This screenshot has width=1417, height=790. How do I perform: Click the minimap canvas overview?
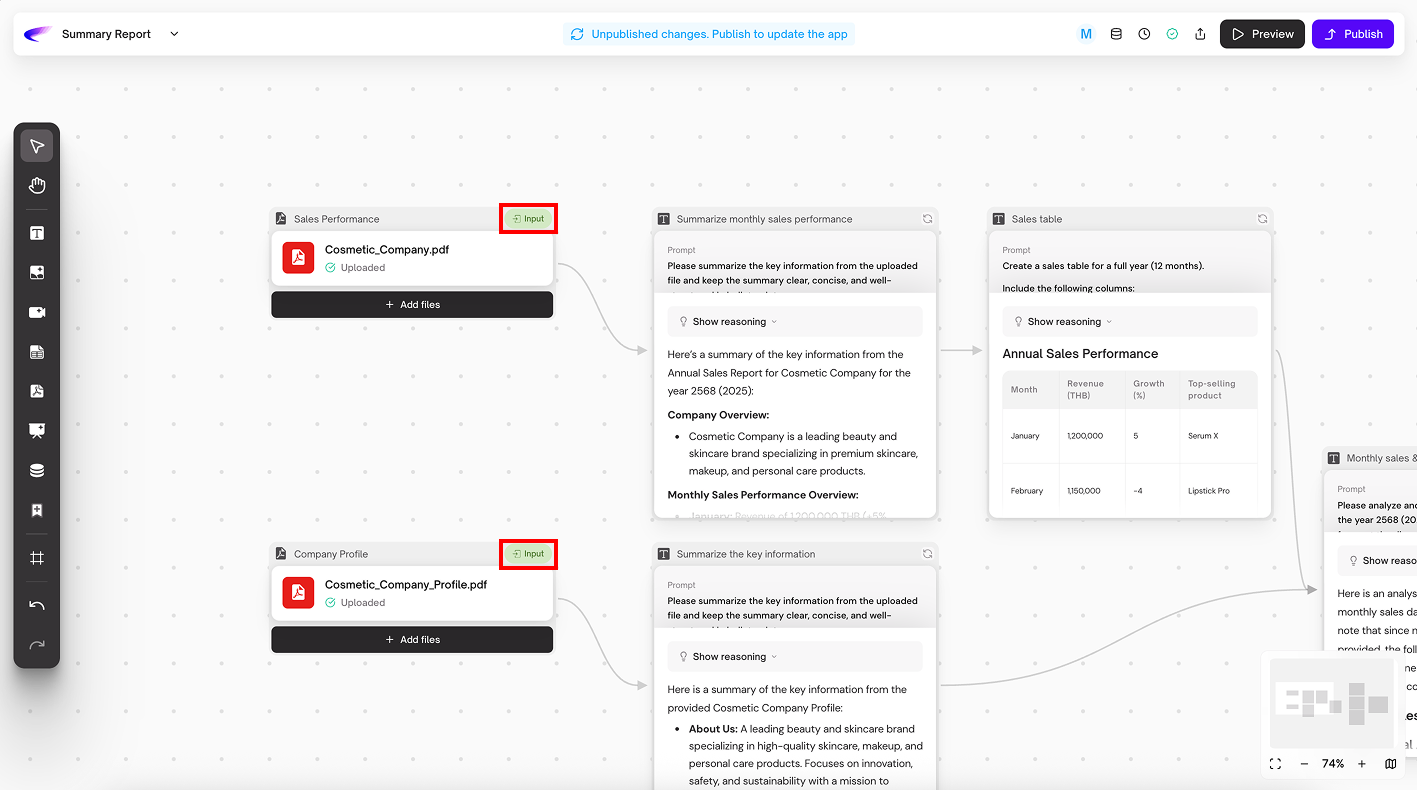(x=1331, y=703)
